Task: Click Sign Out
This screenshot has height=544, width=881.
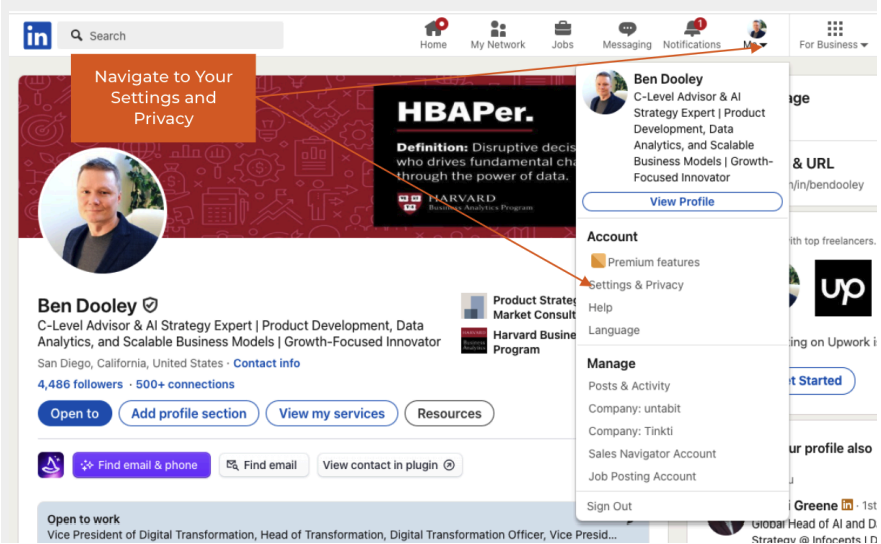Action: tap(609, 506)
